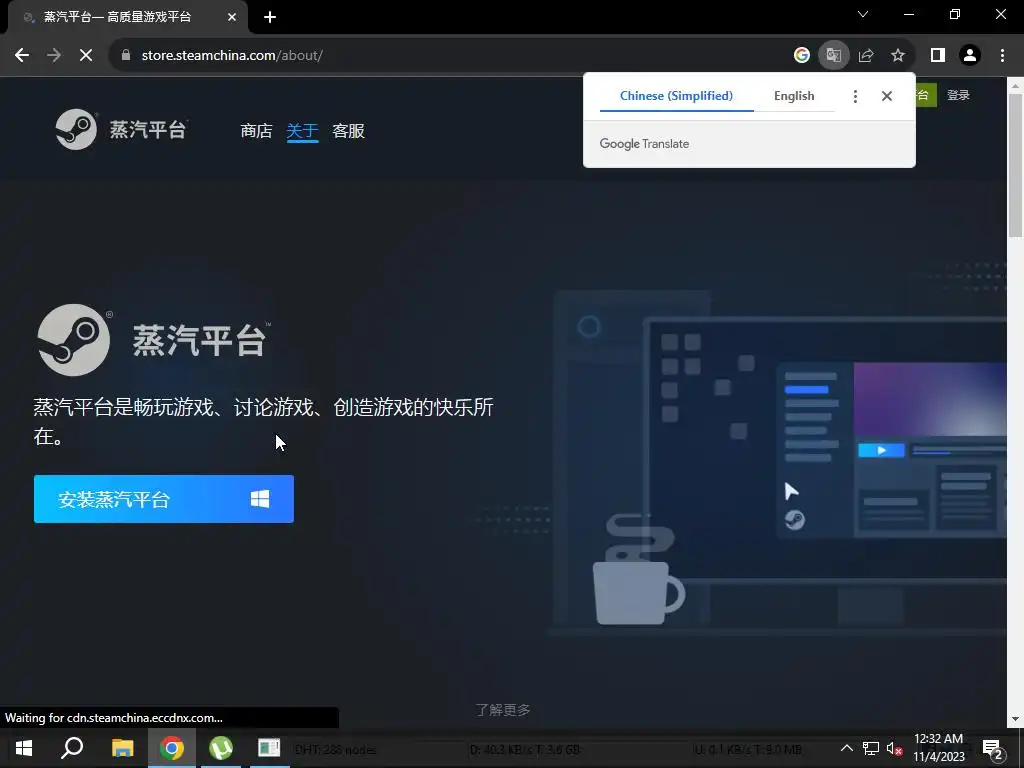Open the notification center icon
This screenshot has height=768, width=1024.
[993, 749]
